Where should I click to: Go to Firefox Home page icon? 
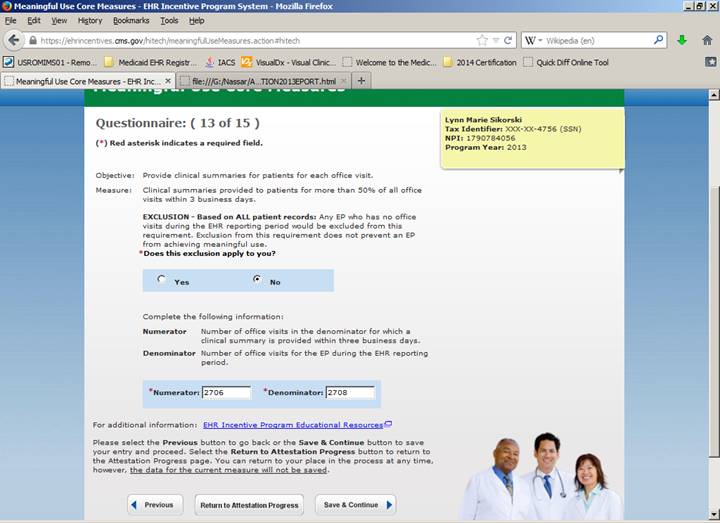pyautogui.click(x=707, y=40)
